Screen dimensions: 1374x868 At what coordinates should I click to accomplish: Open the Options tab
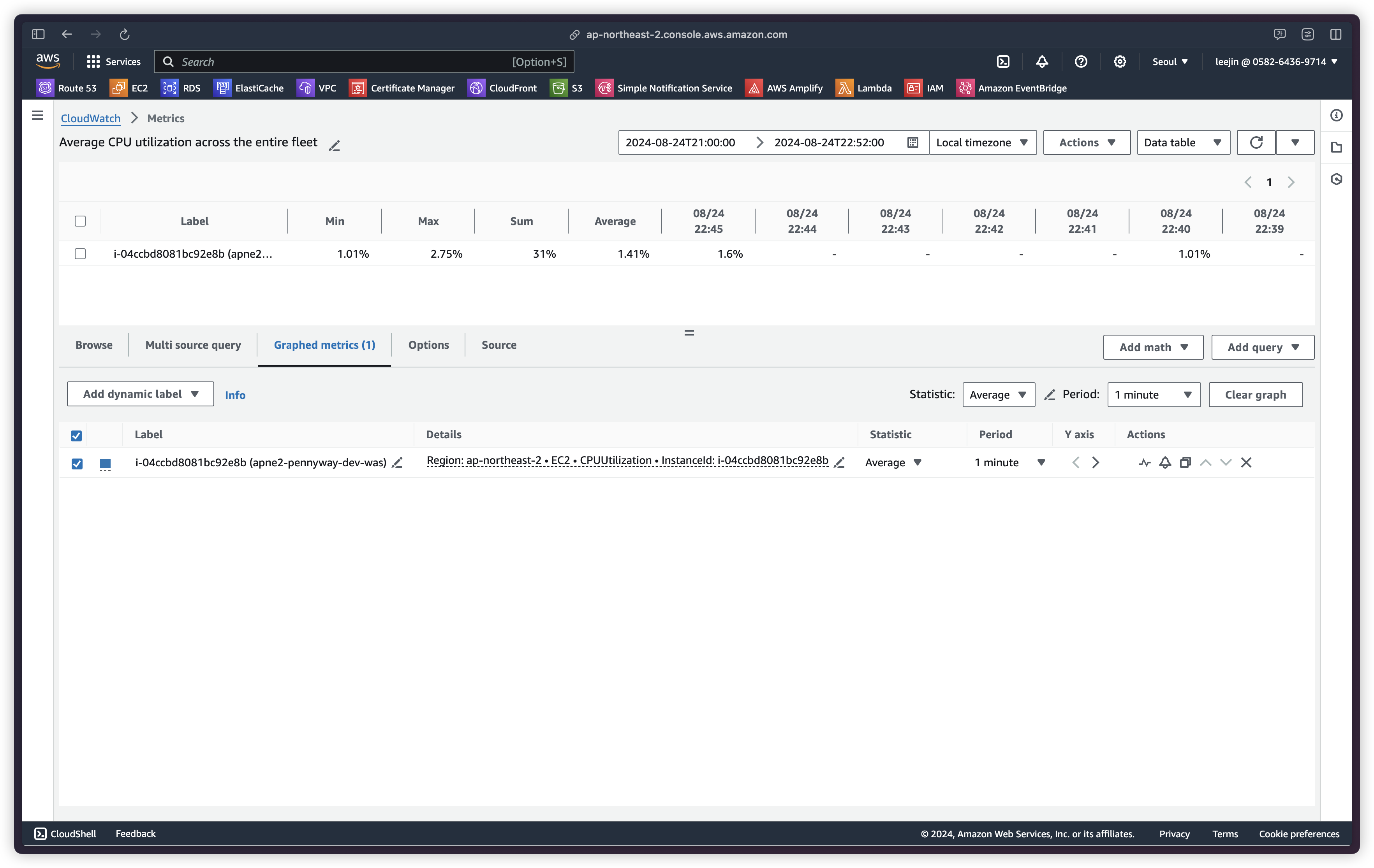pos(428,345)
